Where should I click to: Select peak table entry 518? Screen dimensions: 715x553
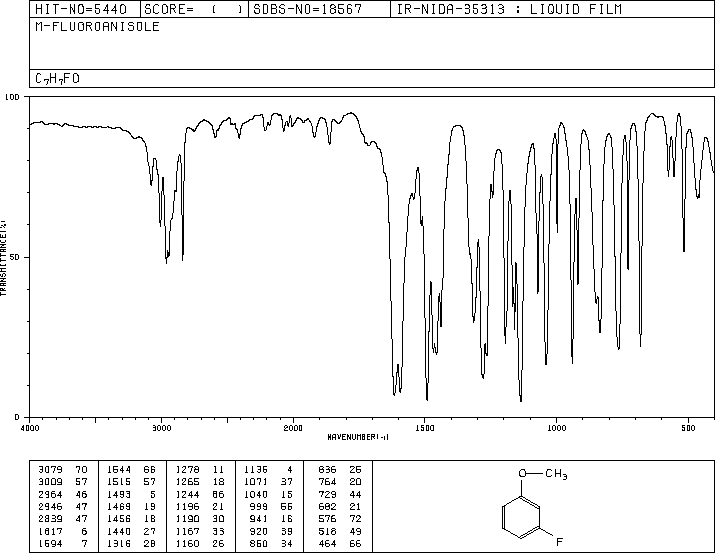coord(340,531)
